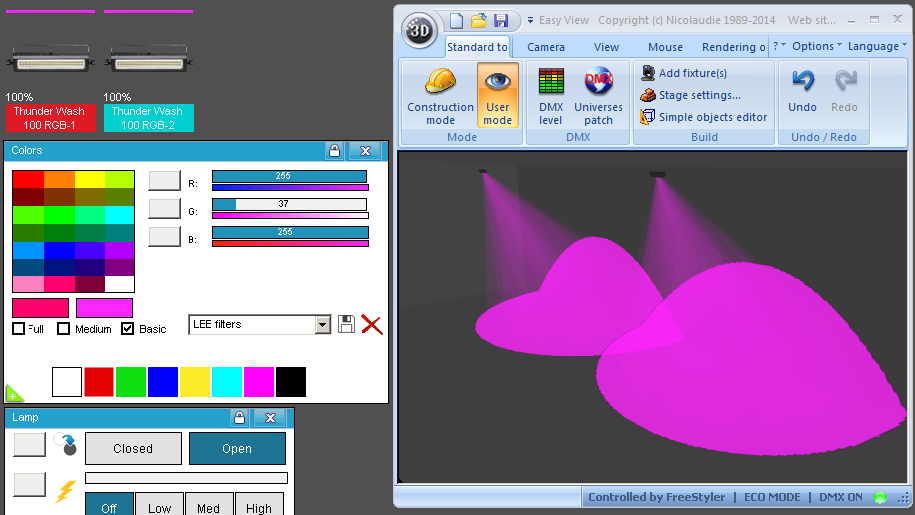Open the Options dropdown menu
Viewport: 915px width, 515px height.
point(816,46)
